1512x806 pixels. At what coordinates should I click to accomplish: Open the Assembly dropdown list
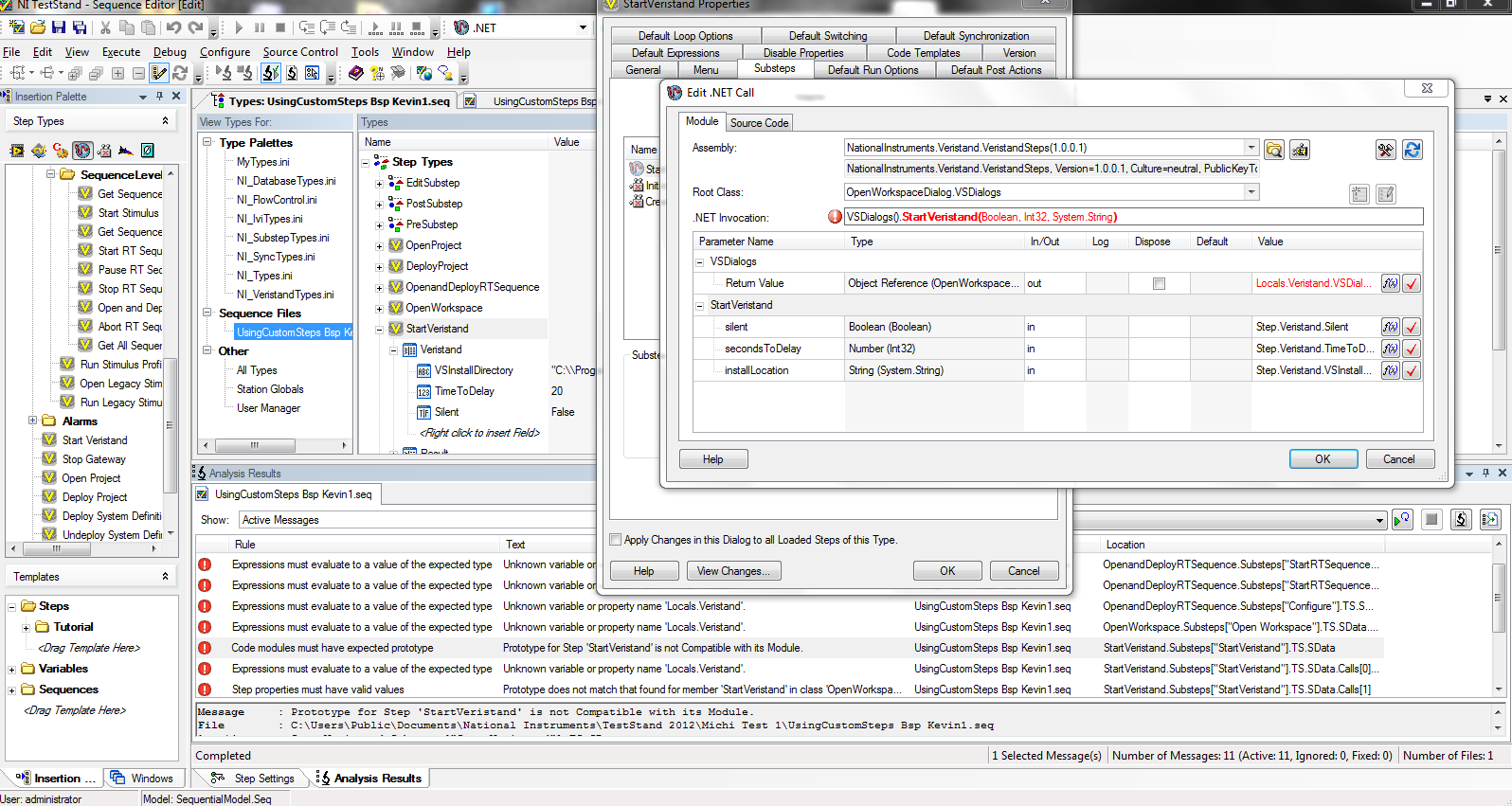1251,148
